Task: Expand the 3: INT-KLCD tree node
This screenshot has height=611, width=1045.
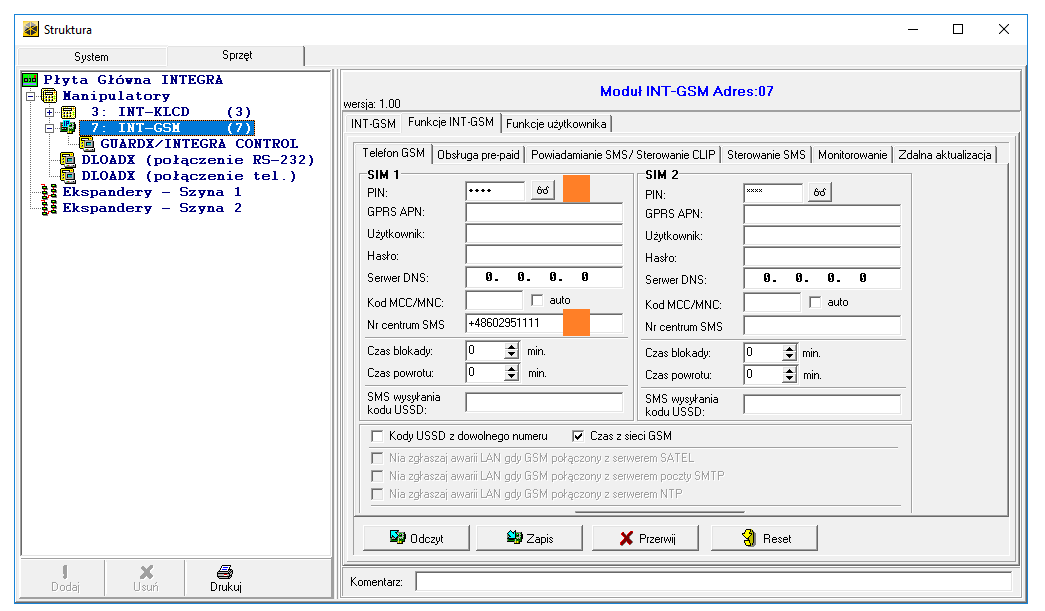Action: coord(50,112)
